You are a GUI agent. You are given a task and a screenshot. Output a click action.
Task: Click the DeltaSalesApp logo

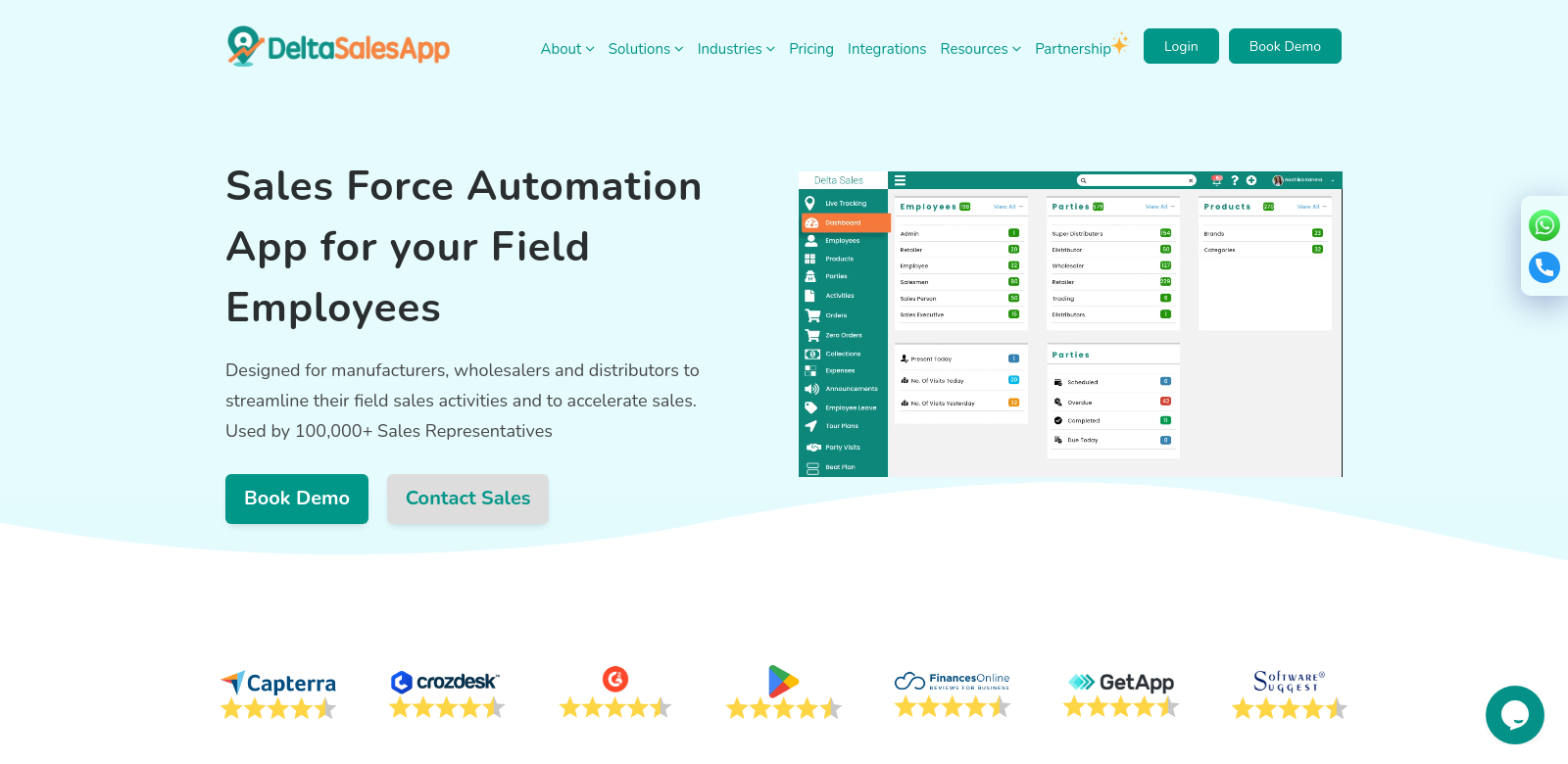[338, 46]
